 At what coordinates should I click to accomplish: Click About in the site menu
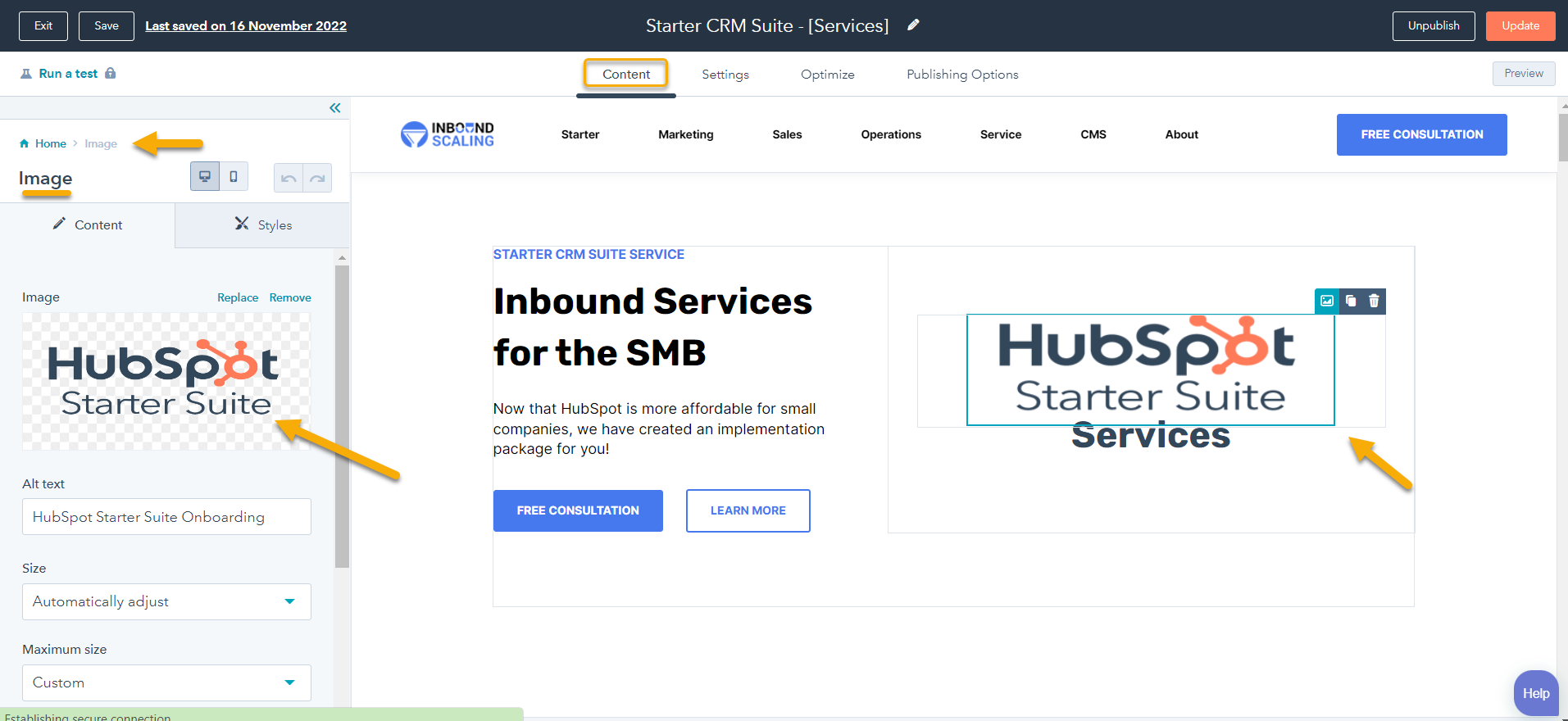point(1182,134)
